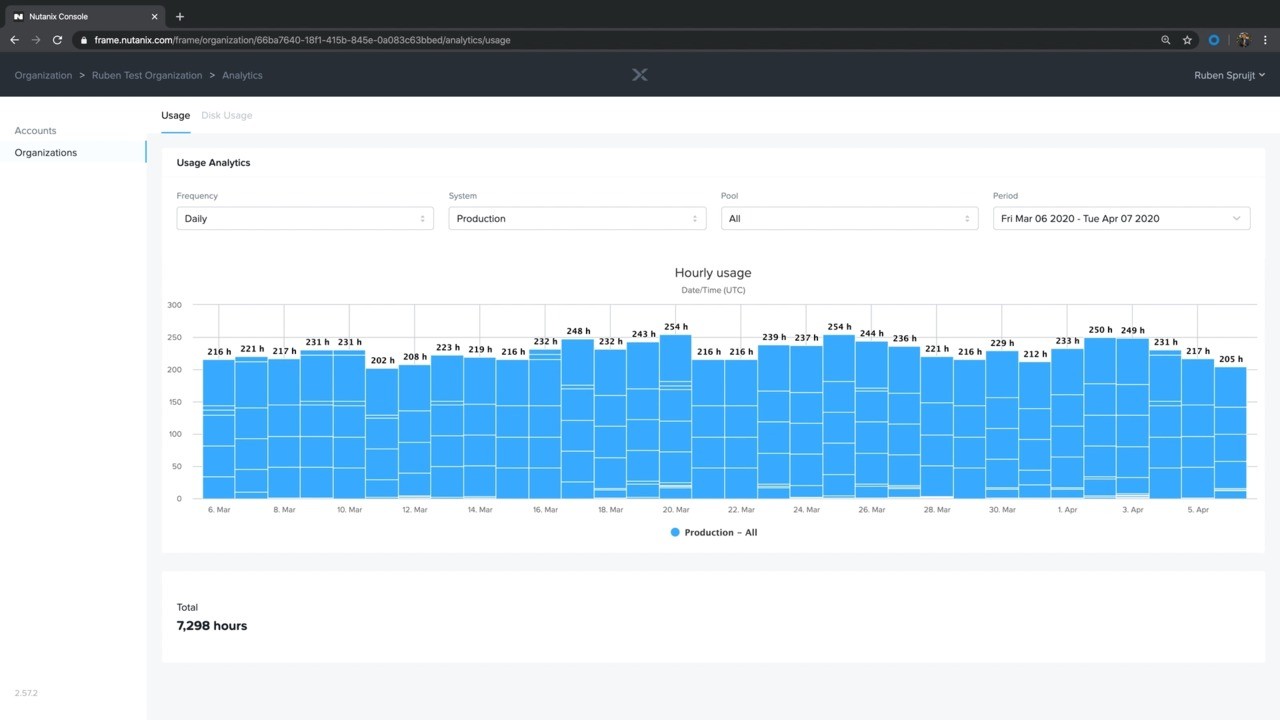Expand the Pool dropdown showing All
1280x720 pixels.
click(849, 218)
